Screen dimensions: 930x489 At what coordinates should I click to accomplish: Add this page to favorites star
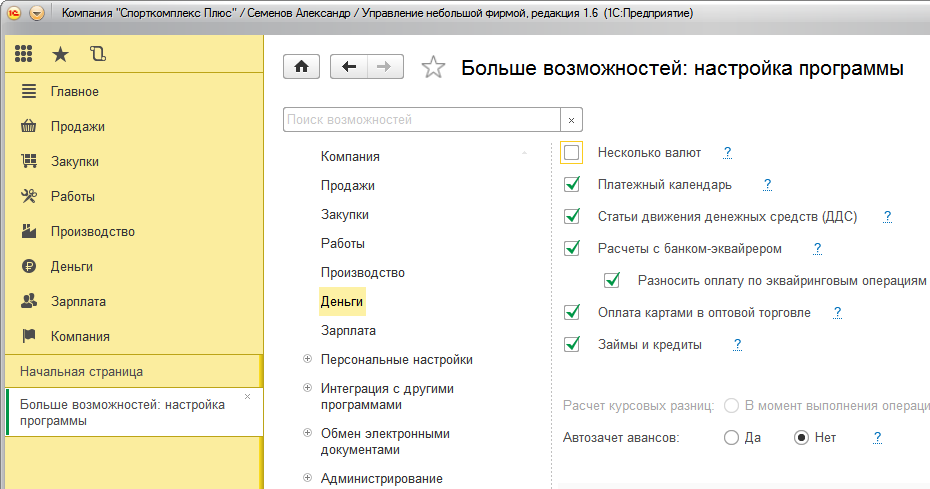(433, 68)
